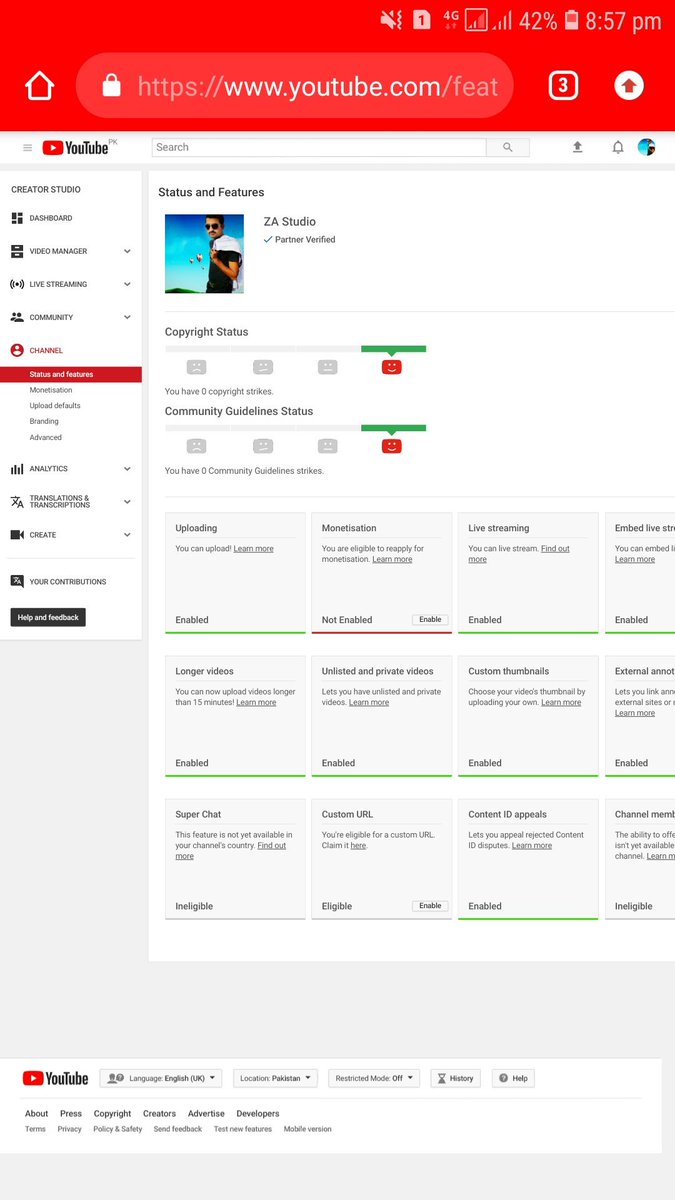Click the ZA Studio channel thumbnail
Image resolution: width=675 pixels, height=1200 pixels.
(204, 253)
